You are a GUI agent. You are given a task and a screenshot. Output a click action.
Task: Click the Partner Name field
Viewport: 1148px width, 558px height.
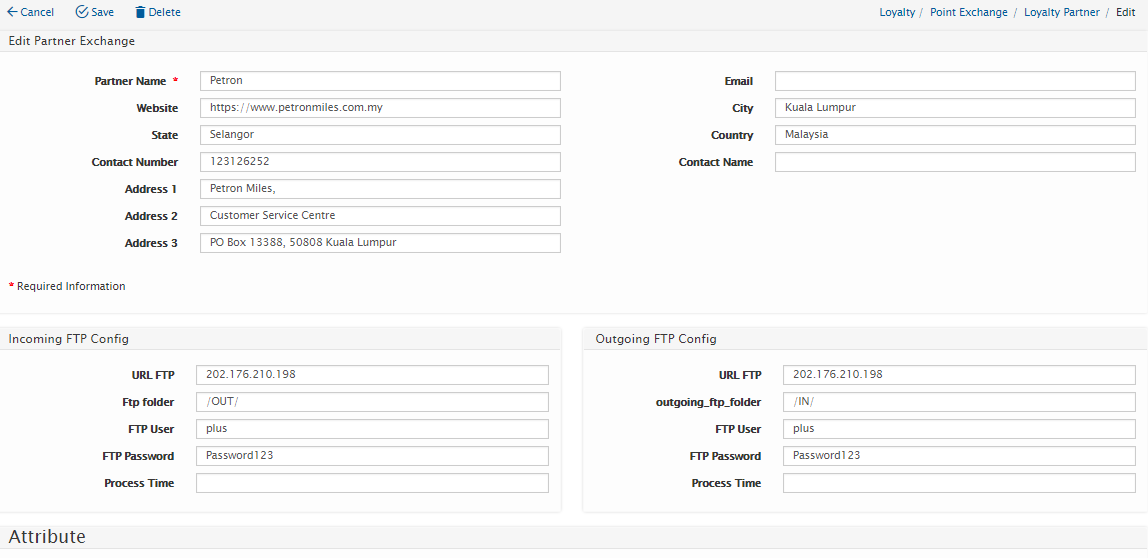pos(380,81)
